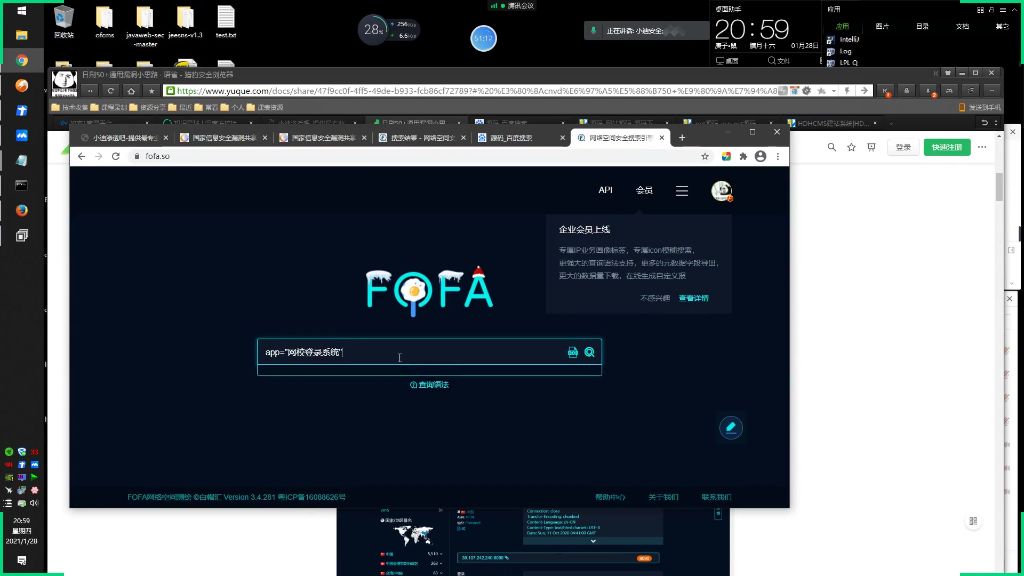Click the favorites star in the back browser toolbar

click(152, 91)
